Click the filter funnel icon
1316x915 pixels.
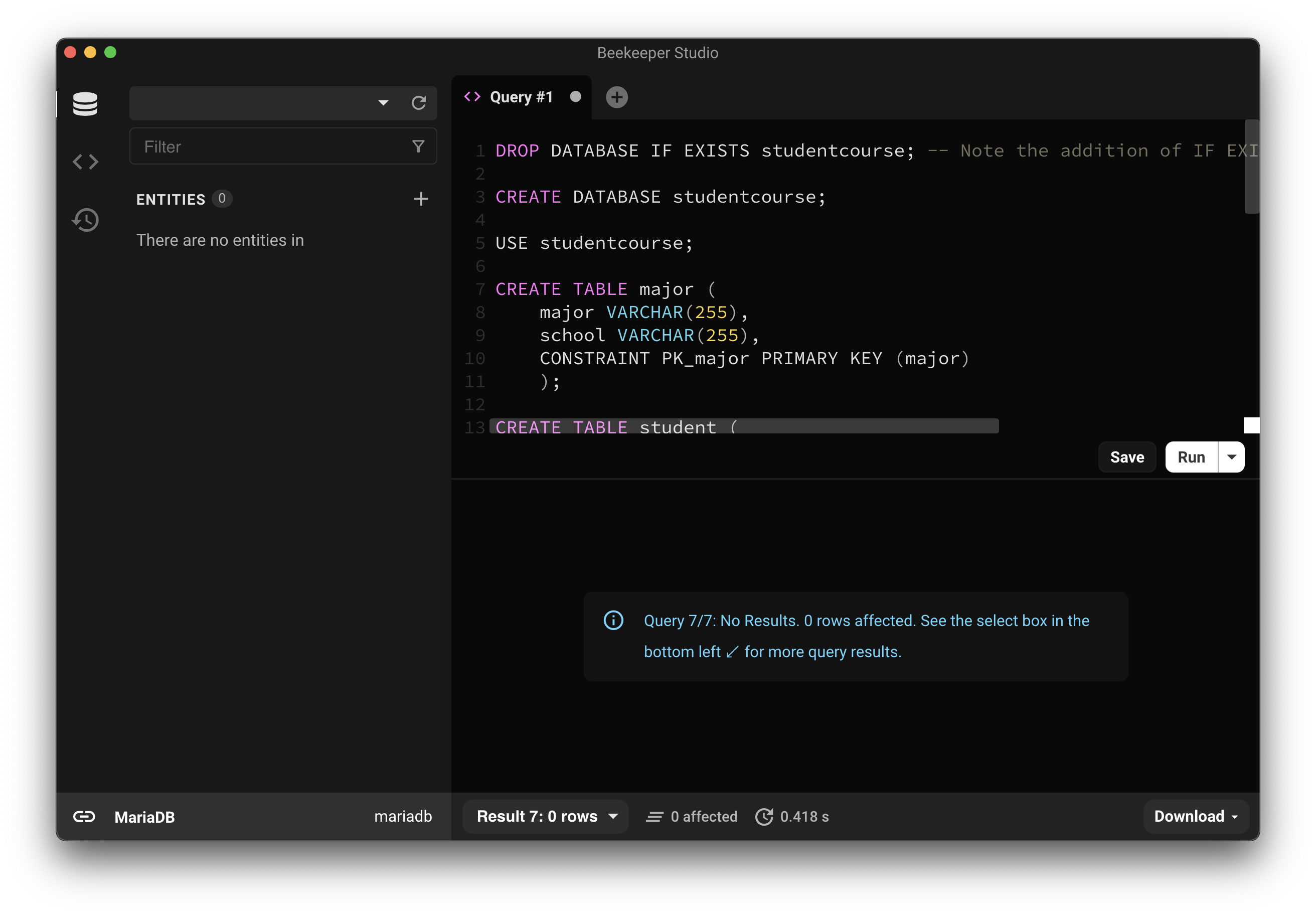[418, 147]
